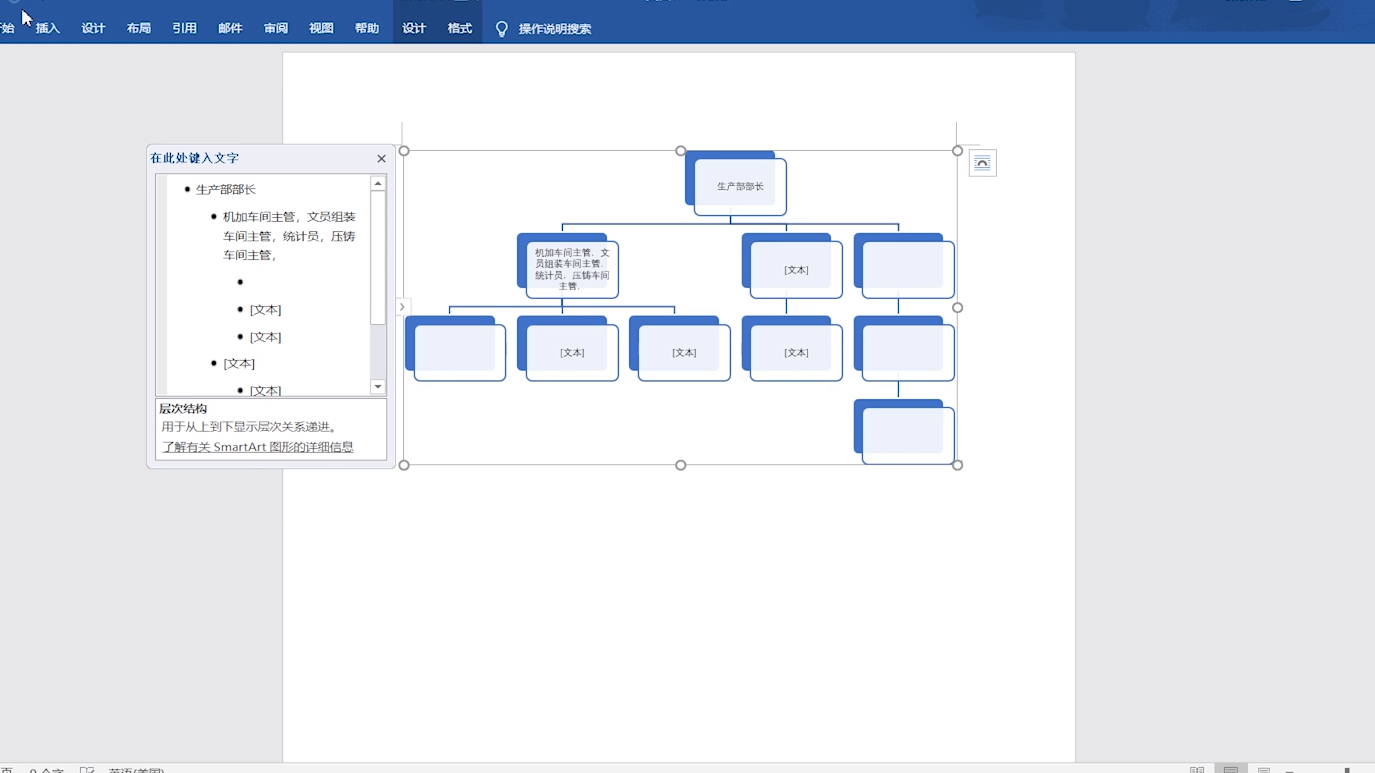Open the 插入 ribbon tab
The image size is (1375, 773).
[x=48, y=29]
